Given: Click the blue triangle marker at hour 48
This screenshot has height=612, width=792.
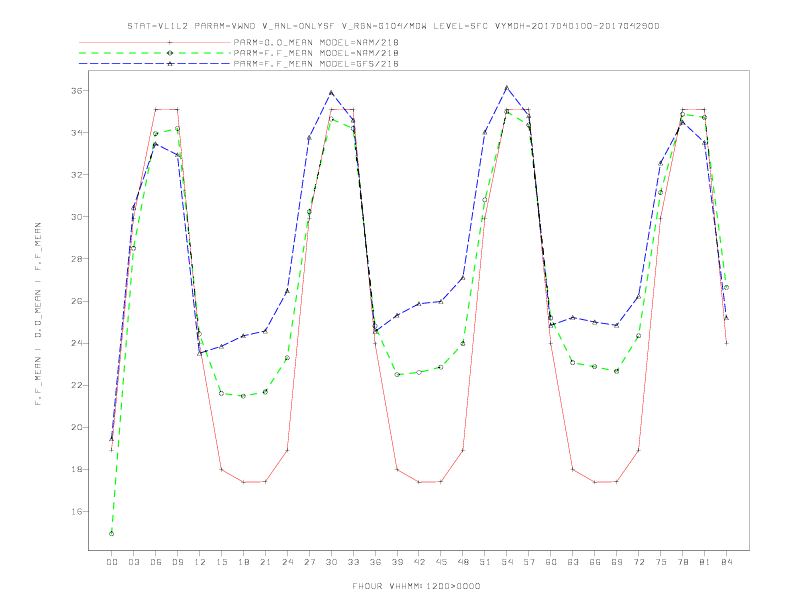Looking at the screenshot, I should [x=463, y=278].
